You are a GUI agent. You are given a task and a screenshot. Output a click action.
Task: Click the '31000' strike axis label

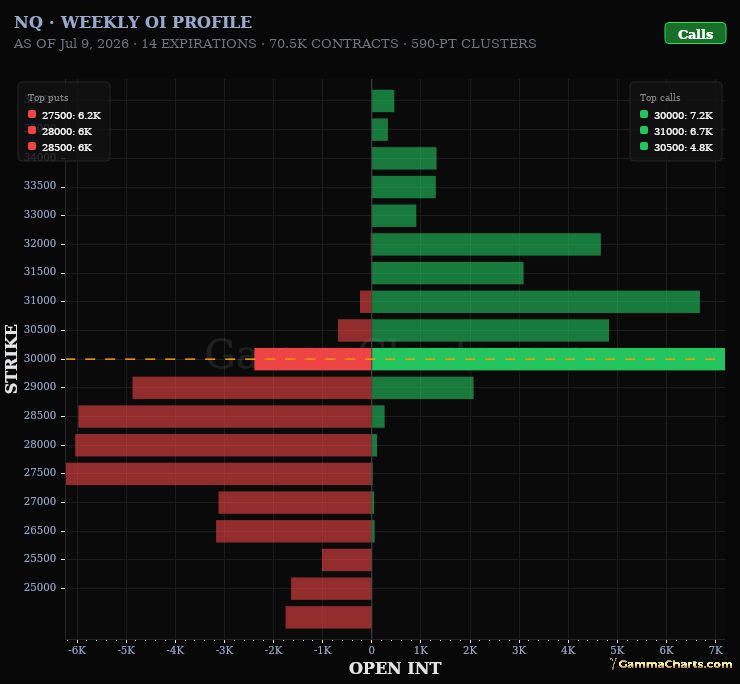click(x=40, y=301)
